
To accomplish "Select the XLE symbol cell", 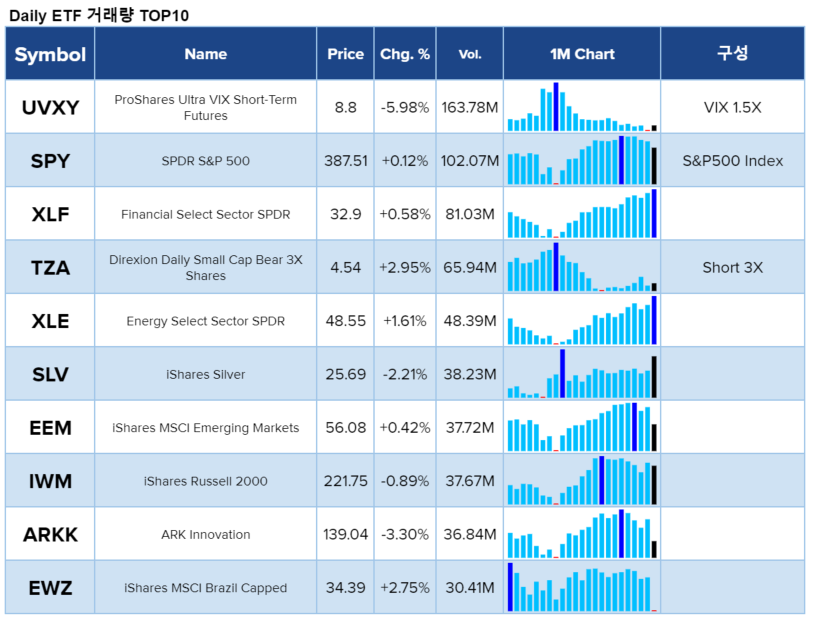I will pyautogui.click(x=50, y=321).
